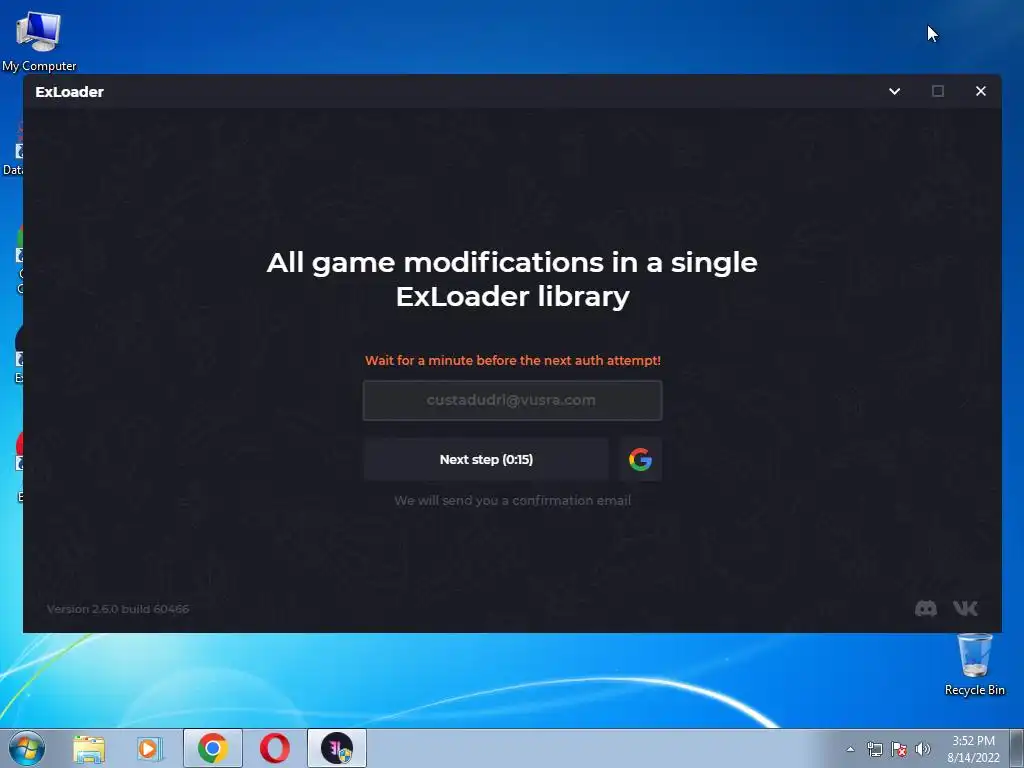Activate the ExLoader taskbar button
This screenshot has height=768, width=1024.
point(337,748)
